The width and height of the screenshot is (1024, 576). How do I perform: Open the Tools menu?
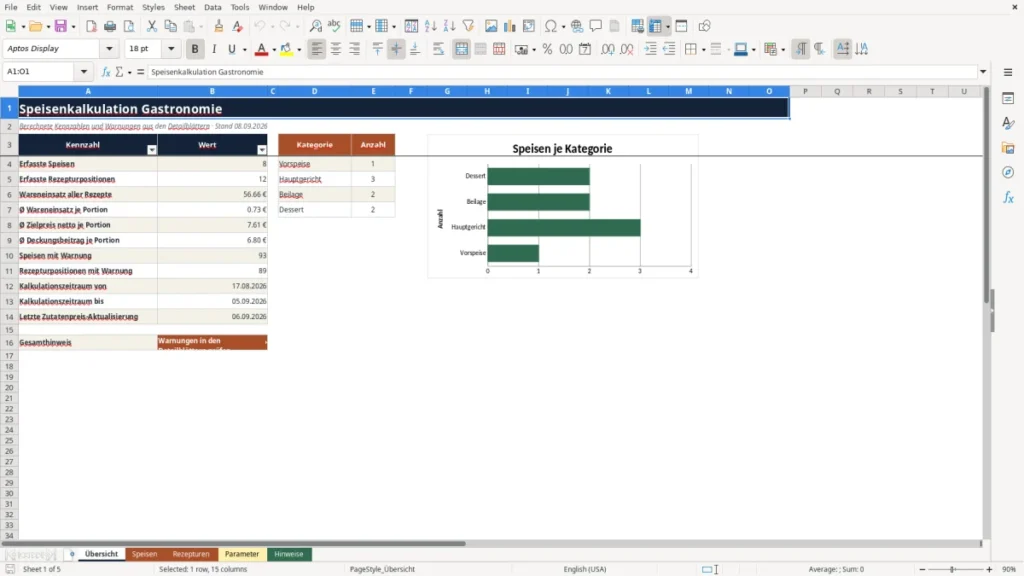pos(240,7)
